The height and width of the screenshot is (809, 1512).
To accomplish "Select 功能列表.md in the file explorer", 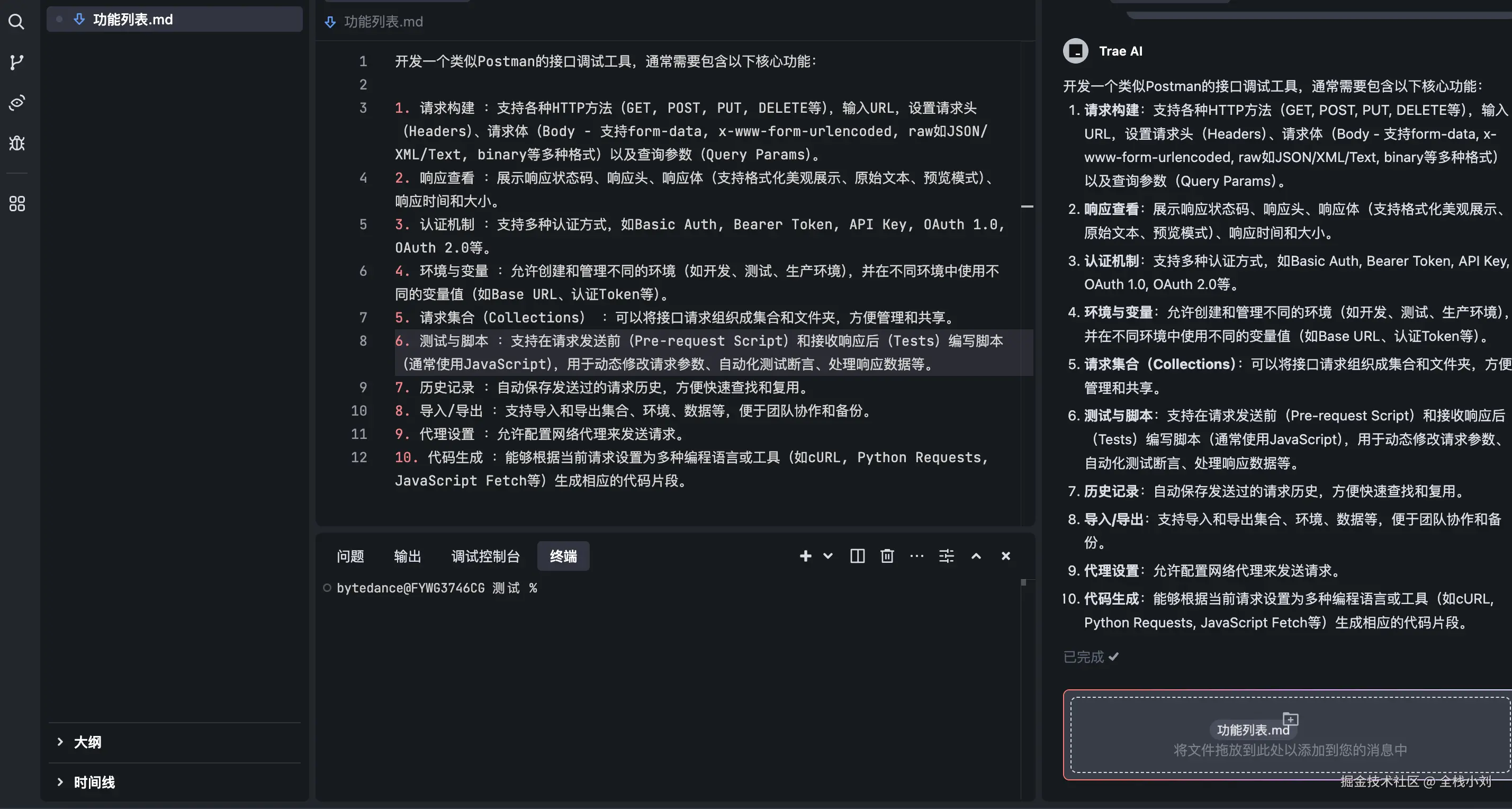I will tap(133, 20).
